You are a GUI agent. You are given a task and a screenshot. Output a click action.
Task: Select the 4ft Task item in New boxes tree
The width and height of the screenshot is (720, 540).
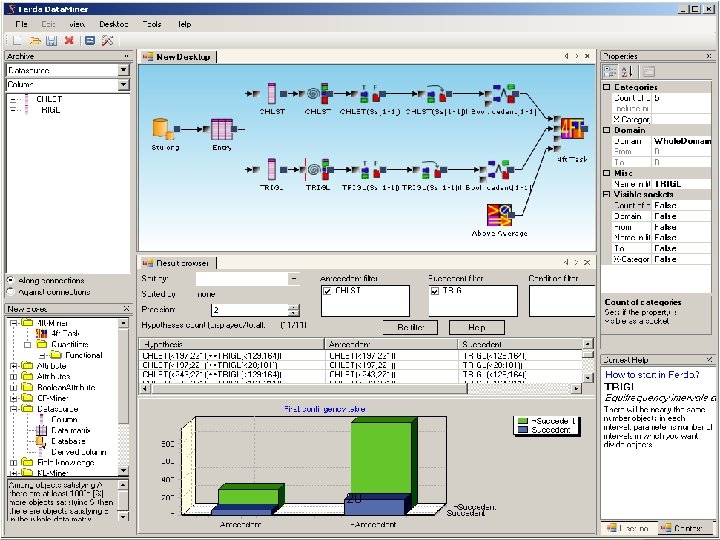[65, 333]
